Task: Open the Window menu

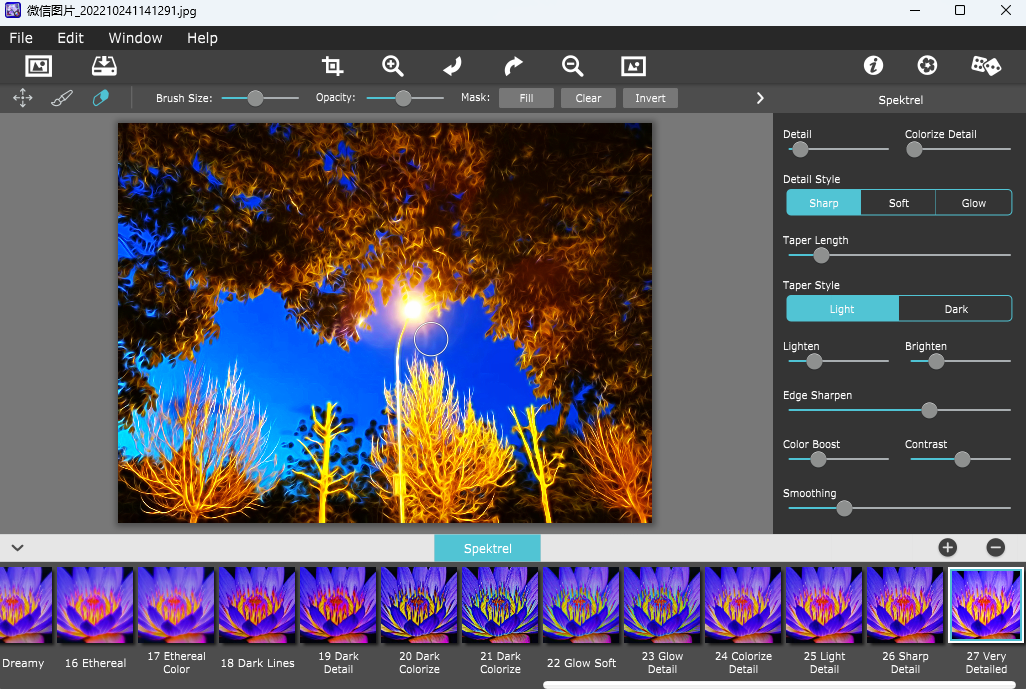Action: click(135, 38)
